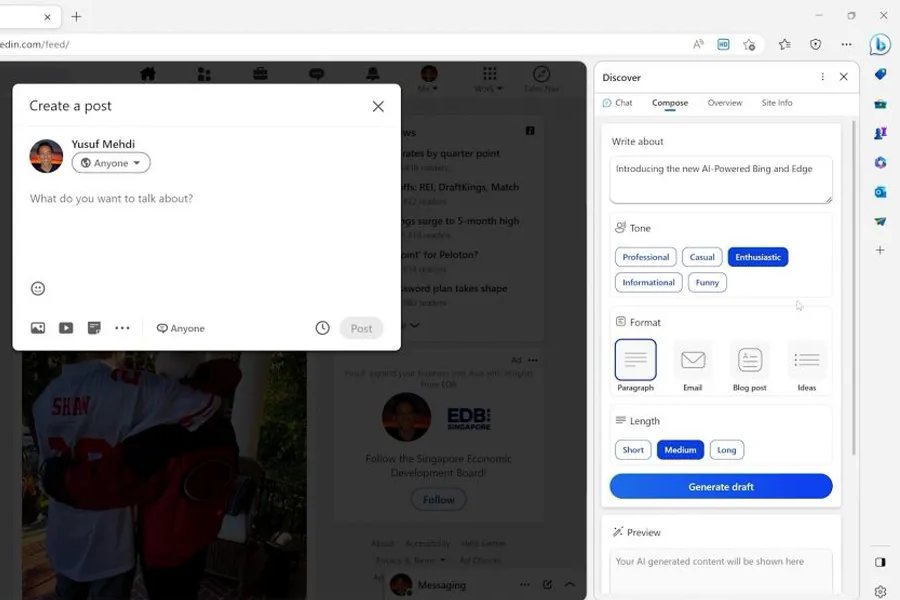This screenshot has height=600, width=900.
Task: Expand the Messaging panel chevron
Action: 570,584
